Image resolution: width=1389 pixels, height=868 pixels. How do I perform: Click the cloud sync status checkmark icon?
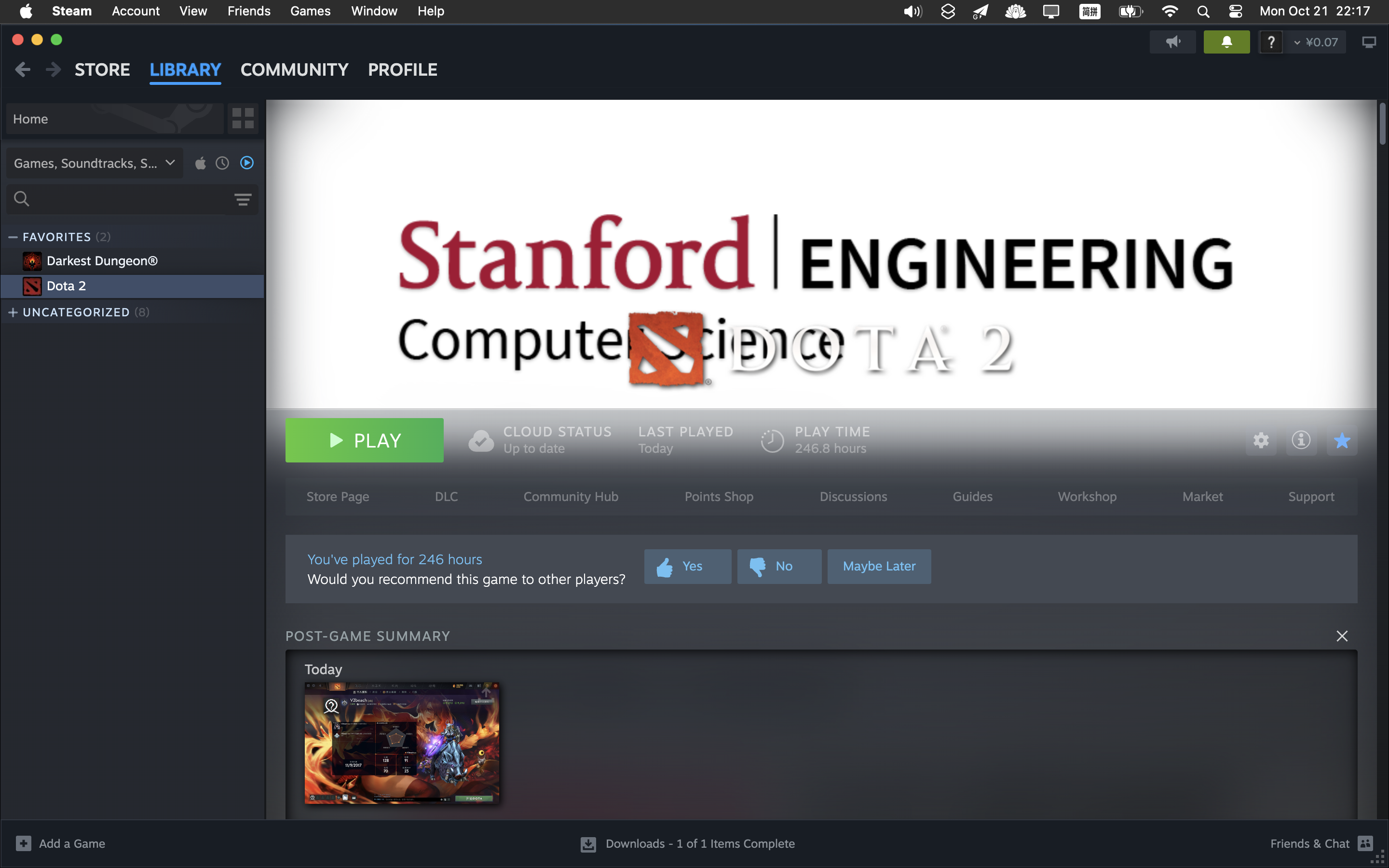point(481,440)
